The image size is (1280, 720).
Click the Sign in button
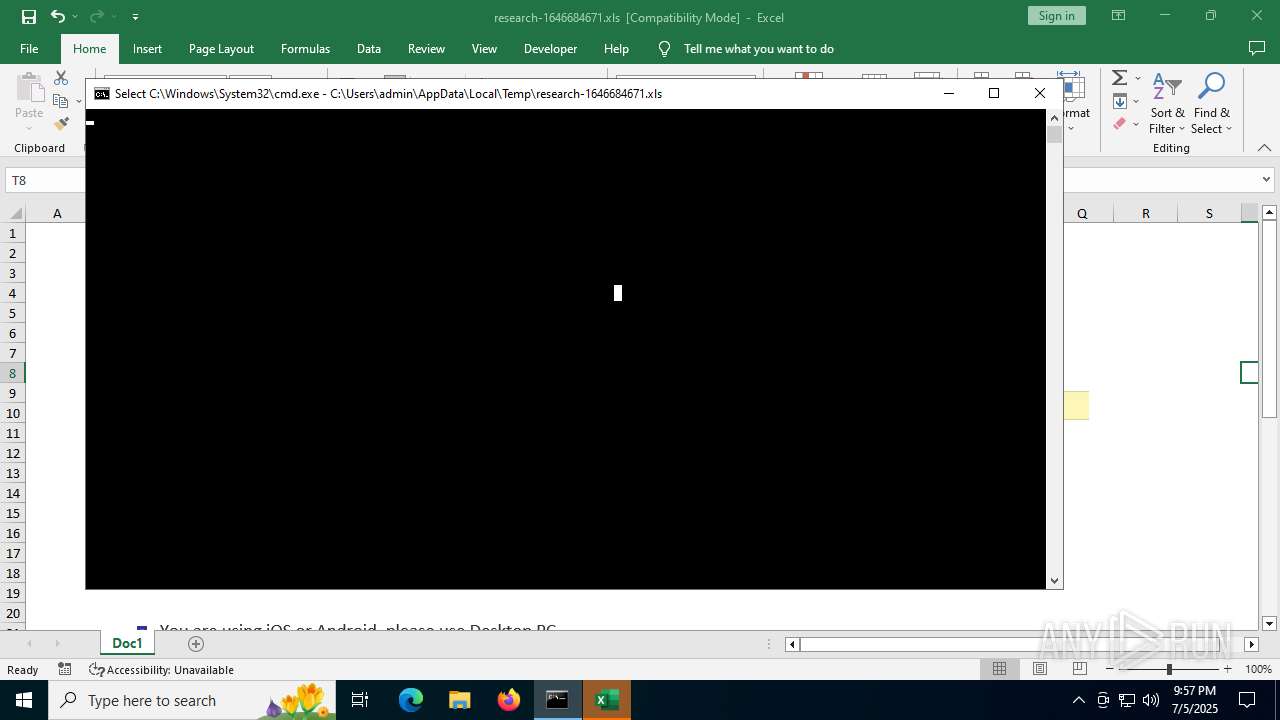click(1056, 16)
